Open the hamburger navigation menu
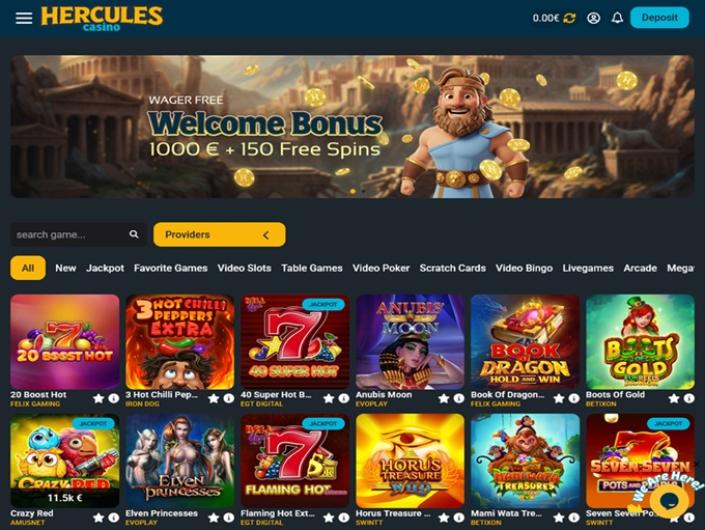Viewport: 705px width, 530px height. pos(24,18)
